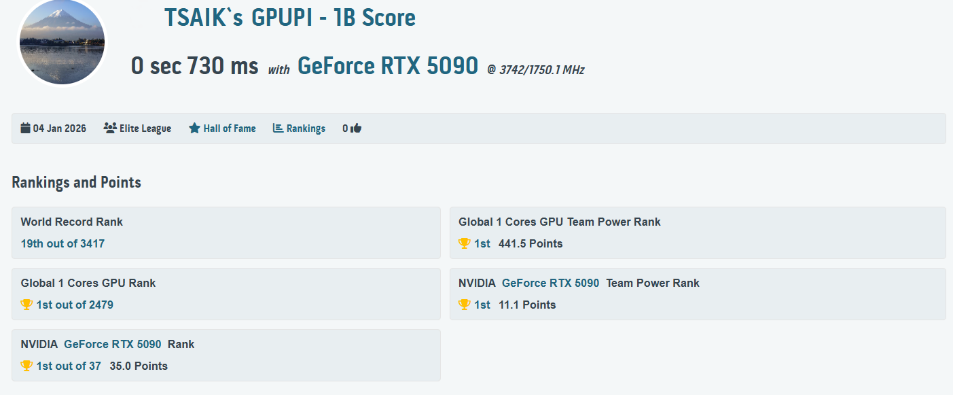Open TSAIK's GPUPI - 1B Score heading
953x395 pixels.
click(290, 18)
